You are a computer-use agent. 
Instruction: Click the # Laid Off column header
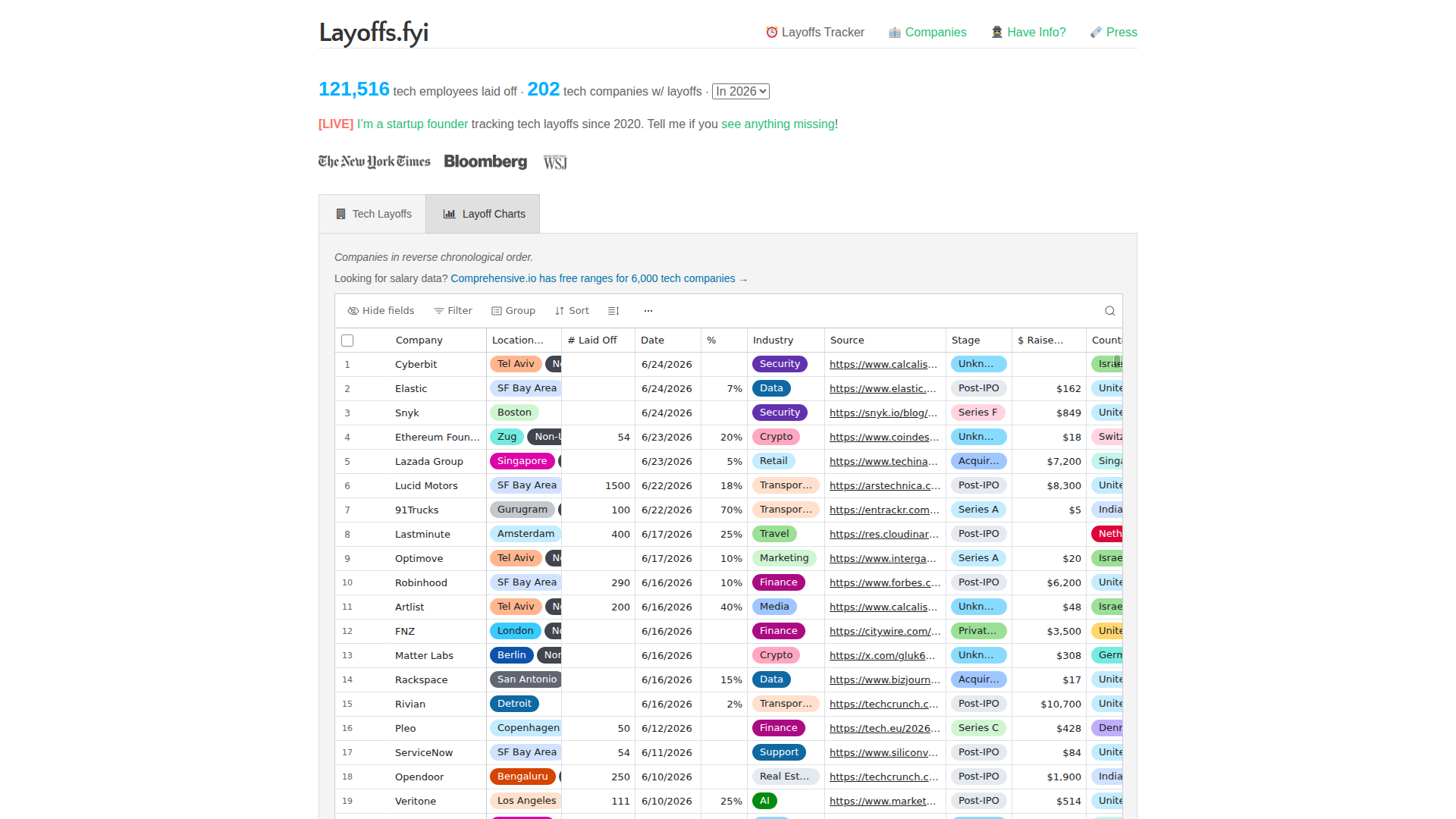[598, 340]
